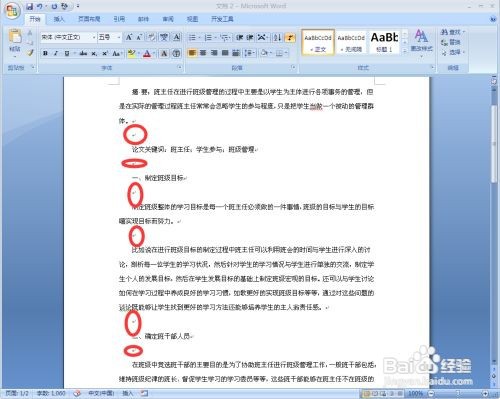Click the proofing errors status icon

click(x=77, y=393)
